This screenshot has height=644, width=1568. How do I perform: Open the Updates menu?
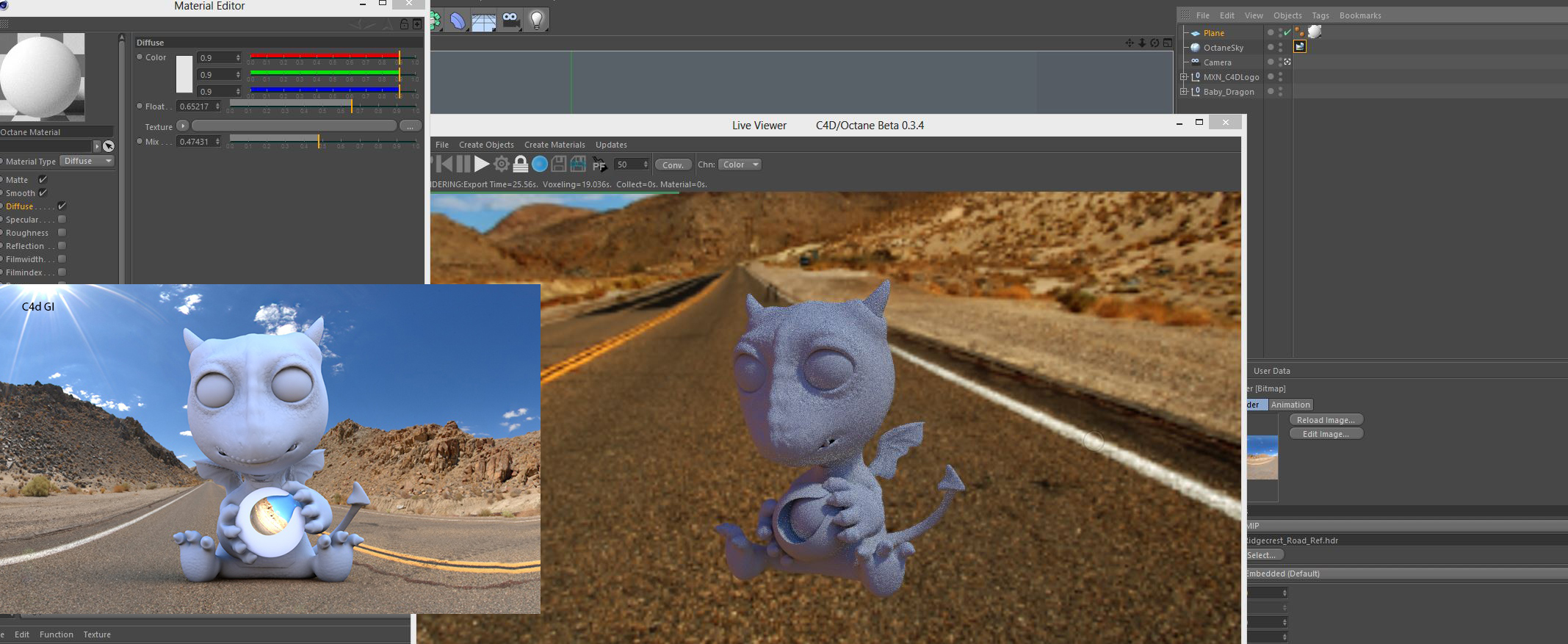[x=611, y=145]
